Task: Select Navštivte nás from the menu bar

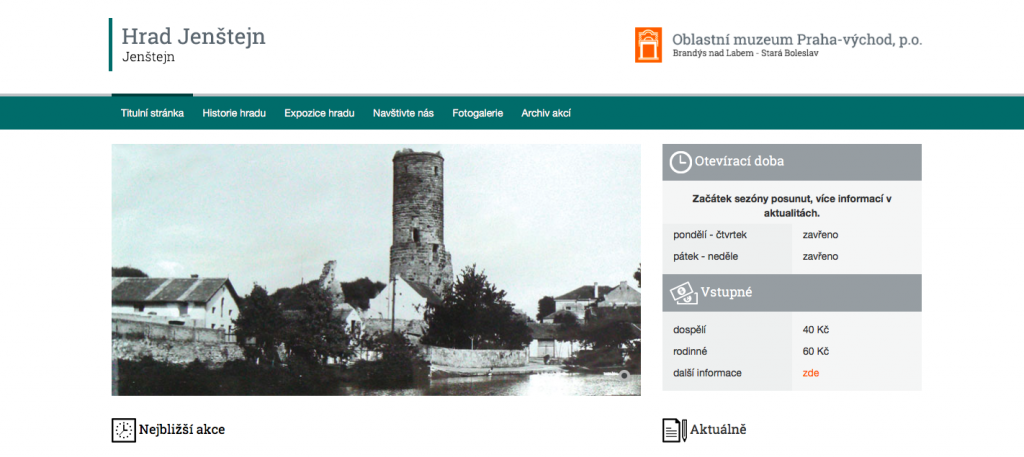Action: click(403, 113)
